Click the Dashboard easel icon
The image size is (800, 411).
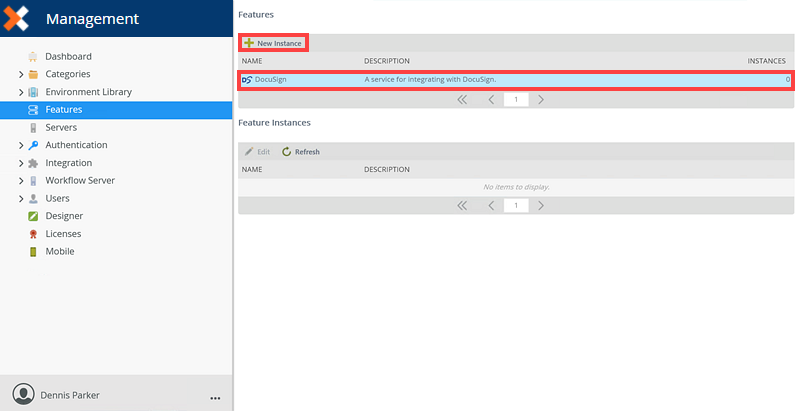click(x=33, y=57)
